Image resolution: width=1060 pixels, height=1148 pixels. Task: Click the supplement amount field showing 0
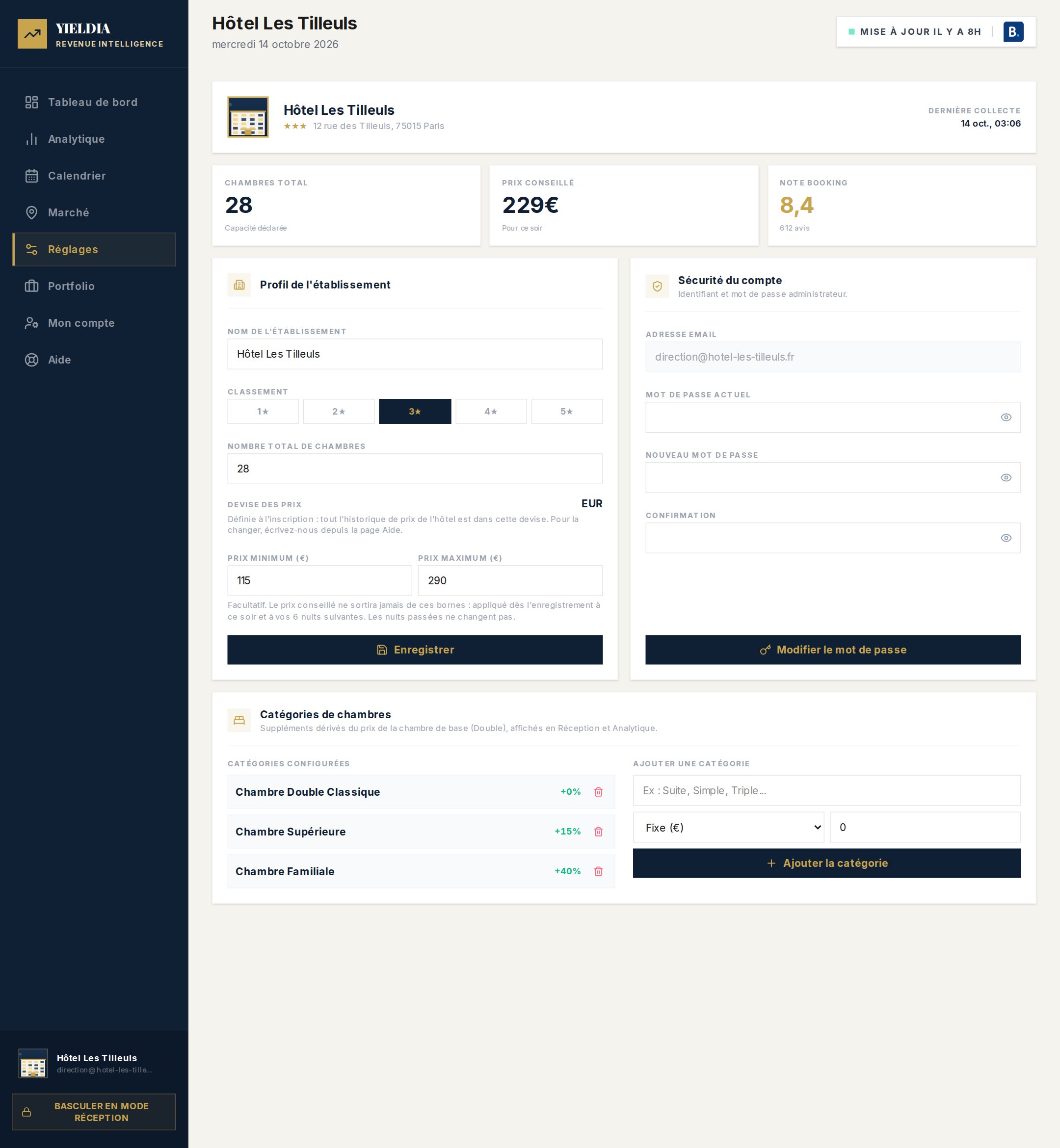925,828
